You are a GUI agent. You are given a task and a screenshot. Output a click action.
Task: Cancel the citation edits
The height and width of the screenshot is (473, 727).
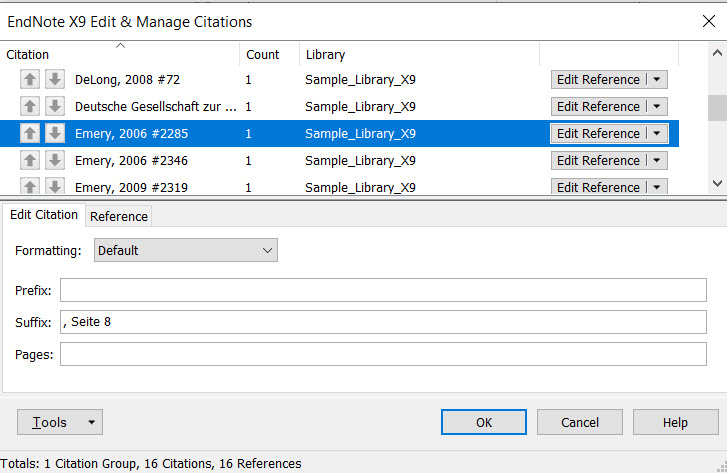click(x=580, y=422)
